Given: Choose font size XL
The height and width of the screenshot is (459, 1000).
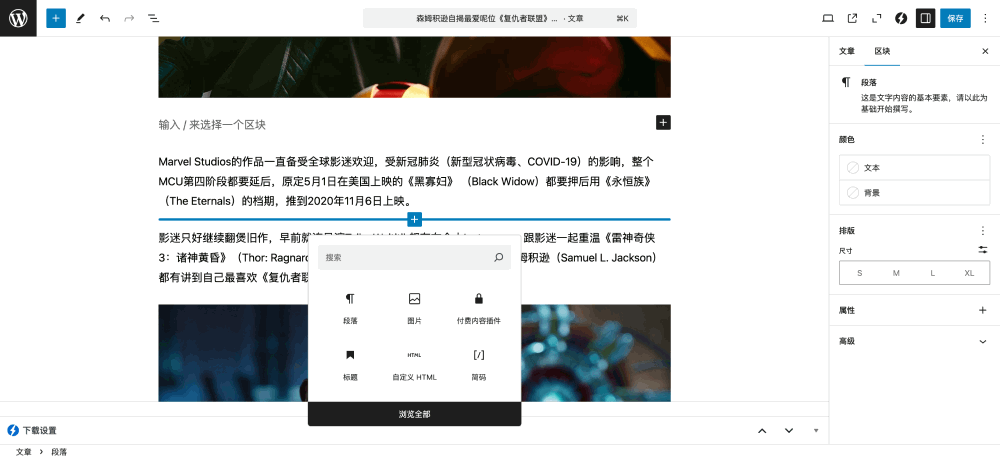Looking at the screenshot, I should tap(969, 273).
